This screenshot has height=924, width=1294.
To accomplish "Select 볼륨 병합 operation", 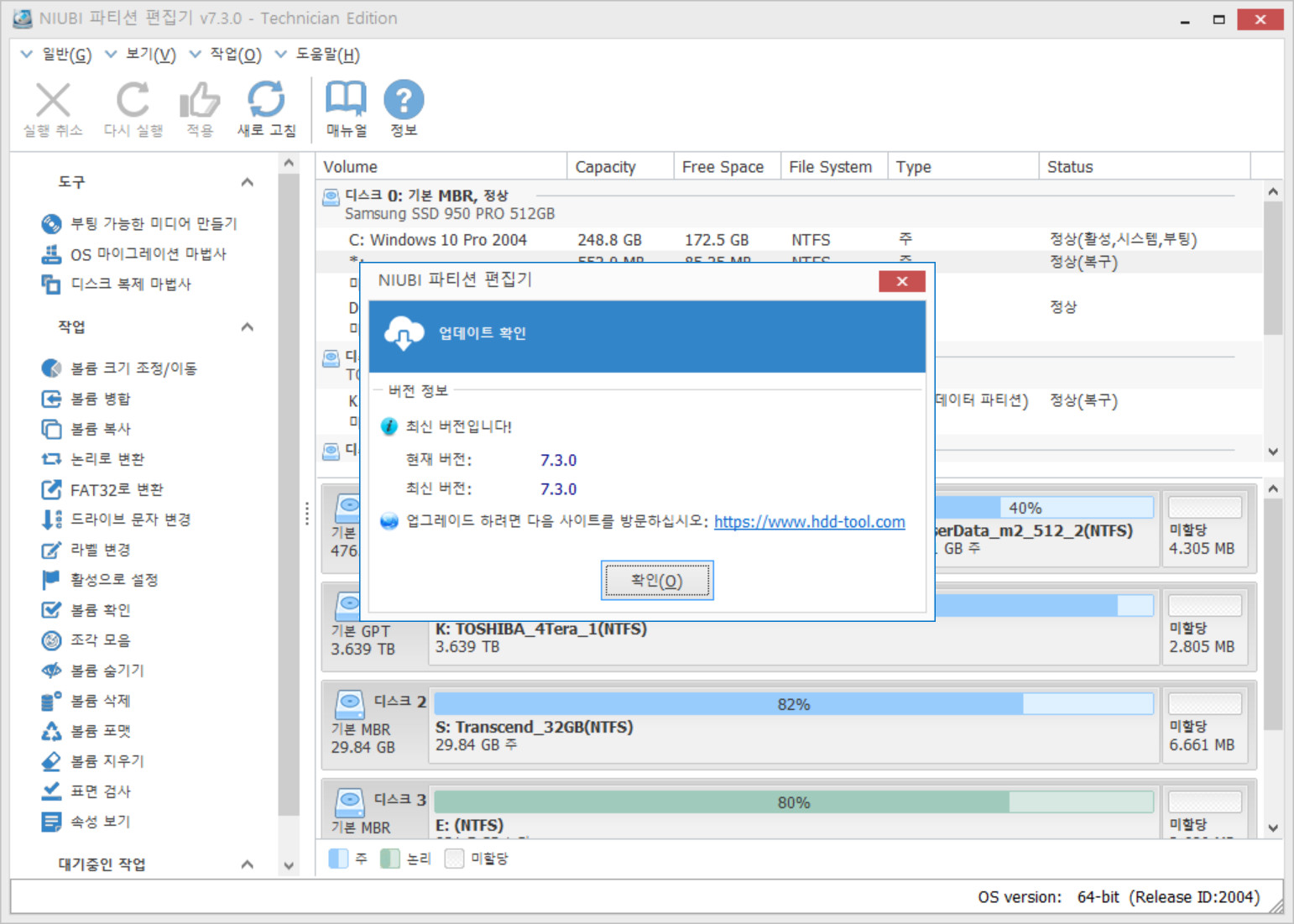I will point(86,398).
